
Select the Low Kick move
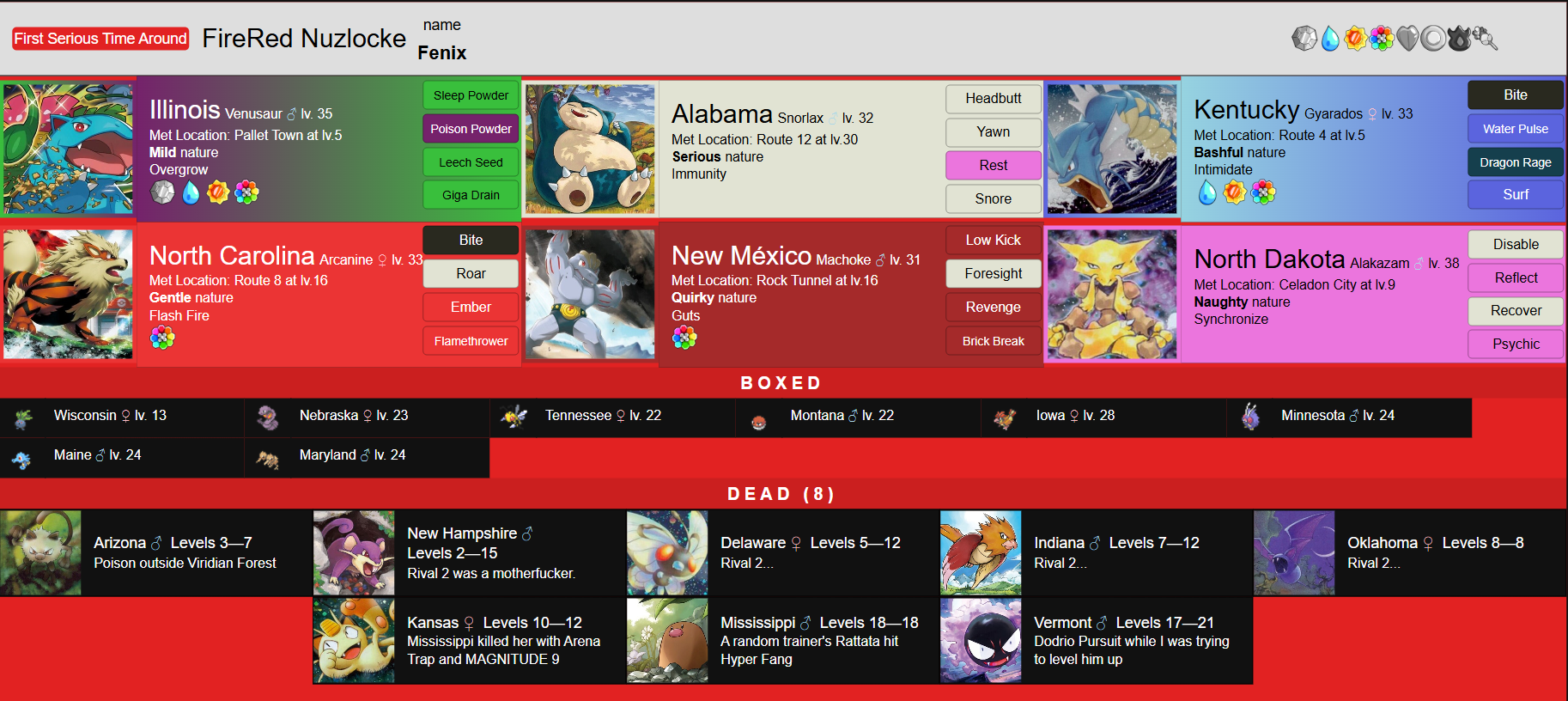pos(994,241)
